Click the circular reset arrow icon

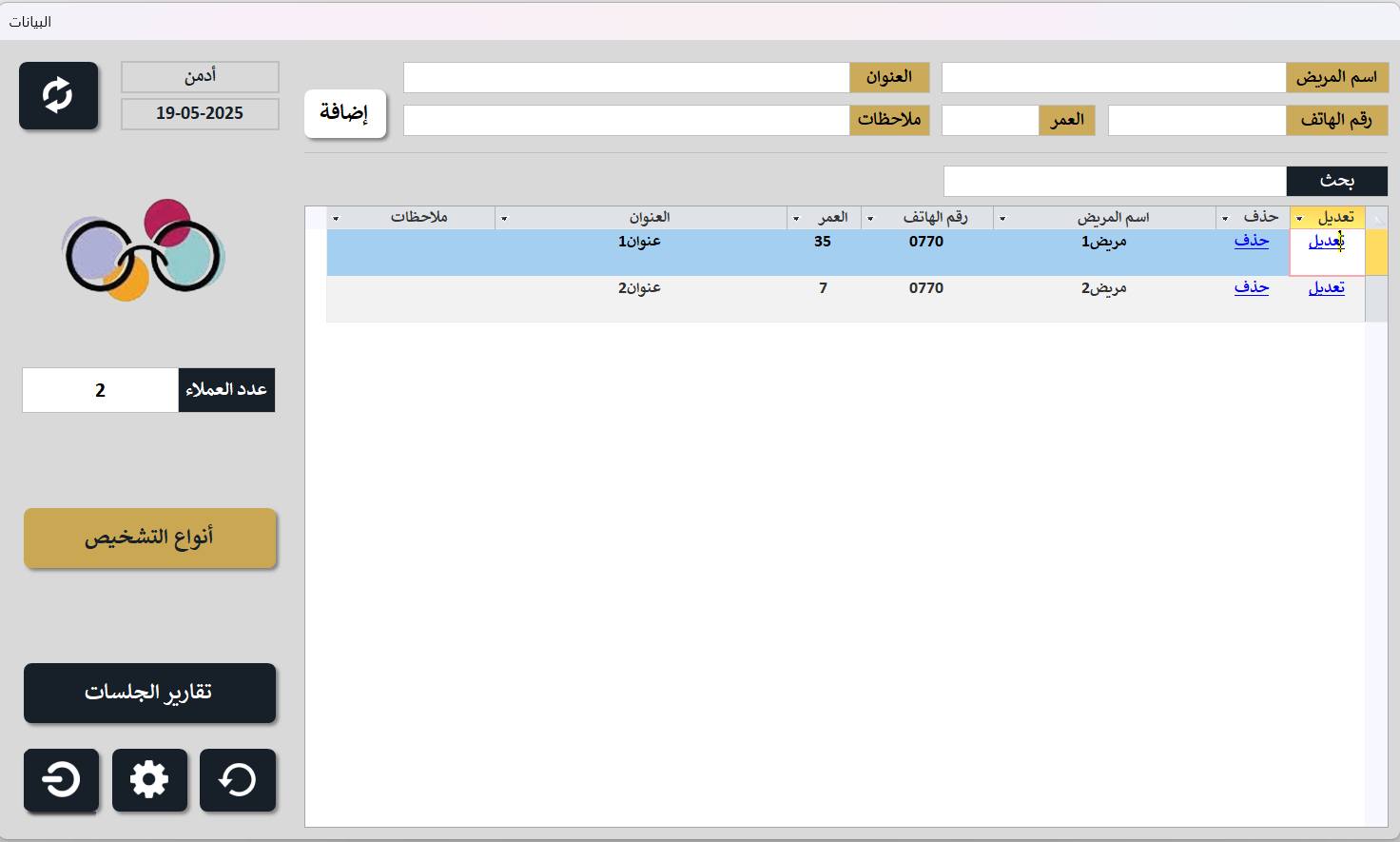pos(238,780)
